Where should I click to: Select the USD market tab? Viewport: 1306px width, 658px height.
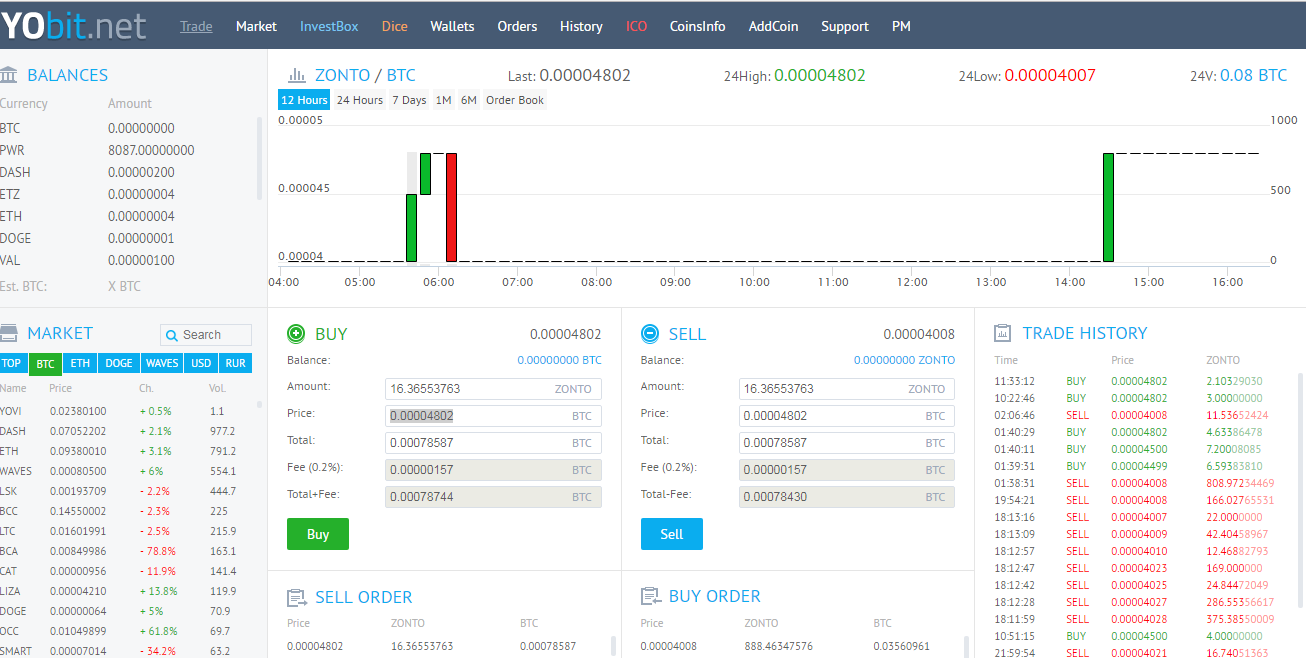click(202, 363)
